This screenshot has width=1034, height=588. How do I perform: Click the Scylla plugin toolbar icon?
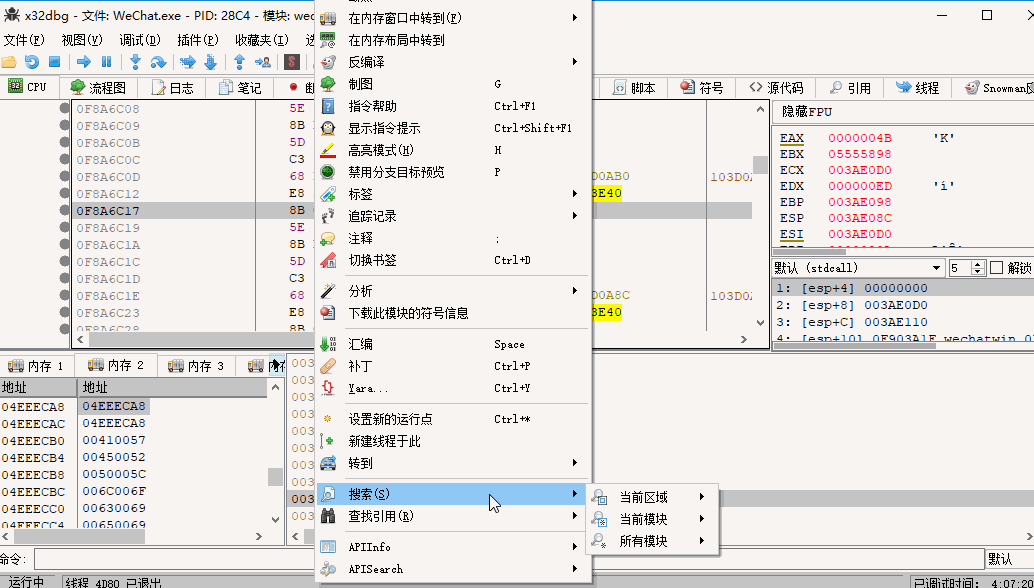[x=292, y=62]
